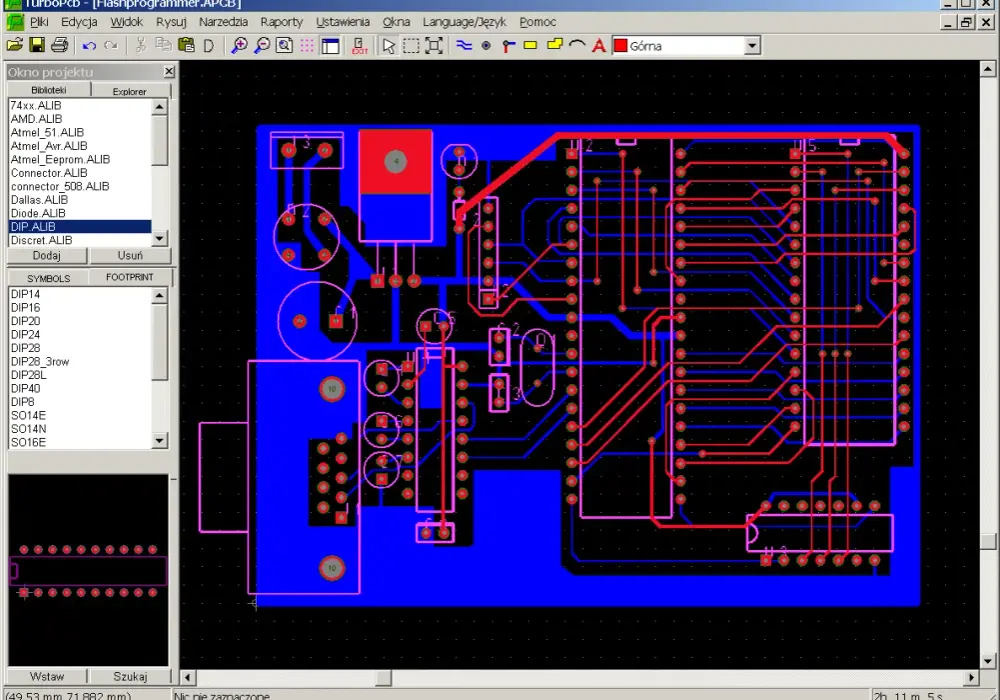
Task: Open the Language/Język menu
Action: [464, 22]
